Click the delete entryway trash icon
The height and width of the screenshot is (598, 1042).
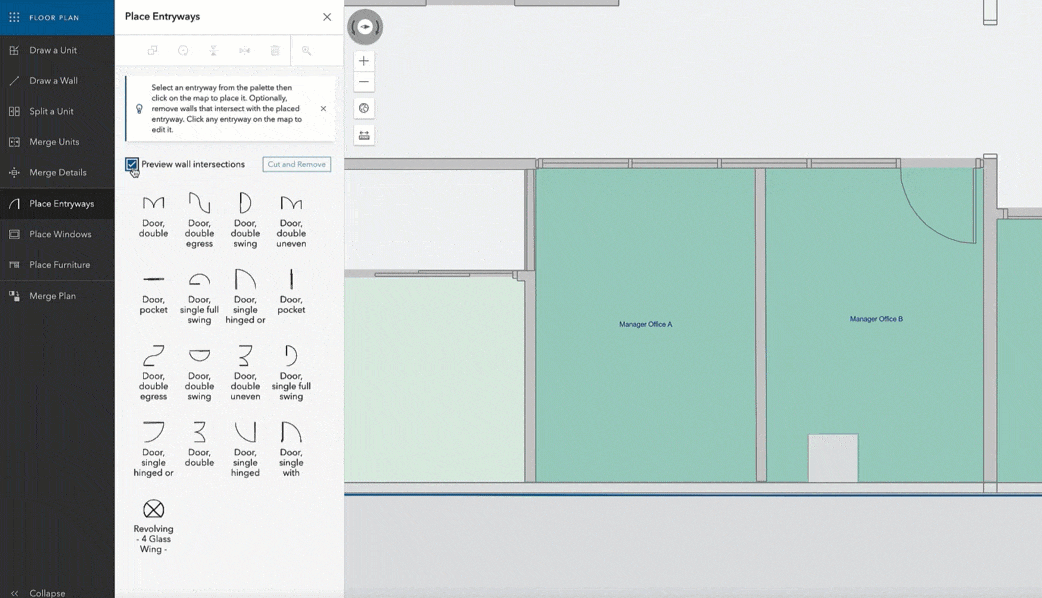[275, 50]
